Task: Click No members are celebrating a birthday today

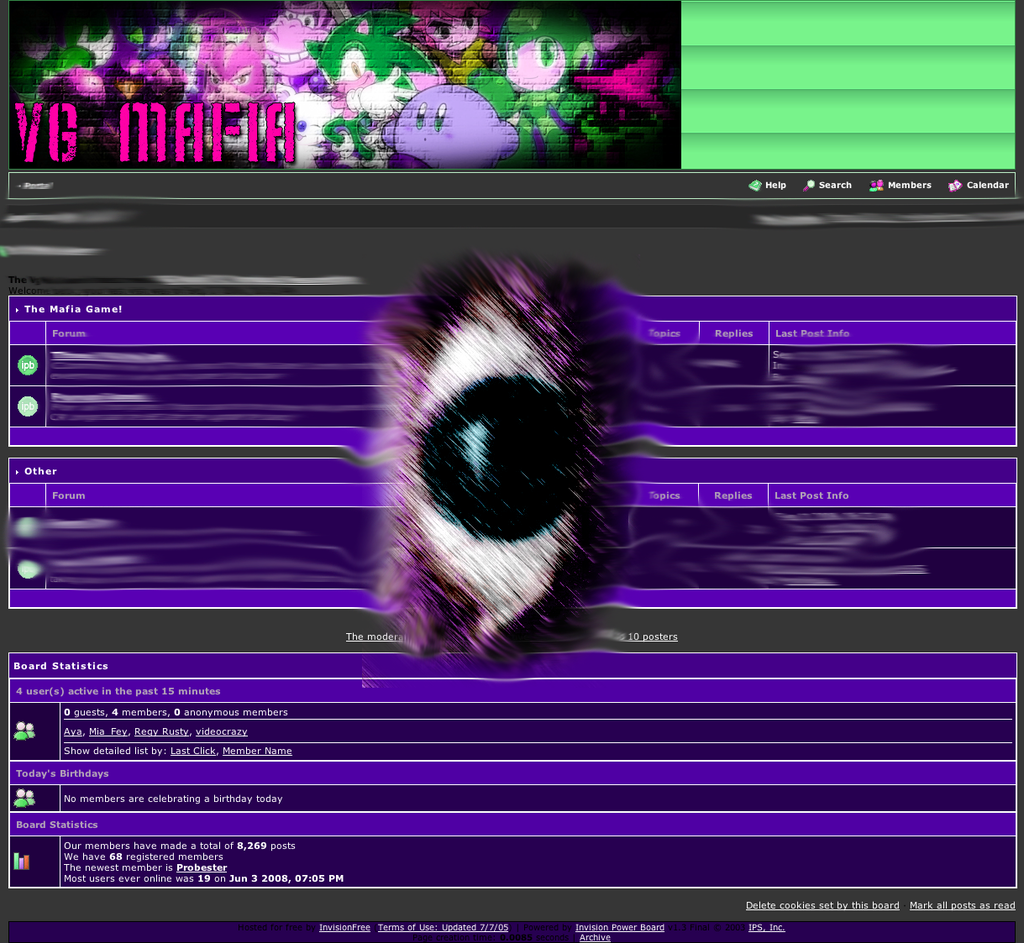Action: pos(173,799)
